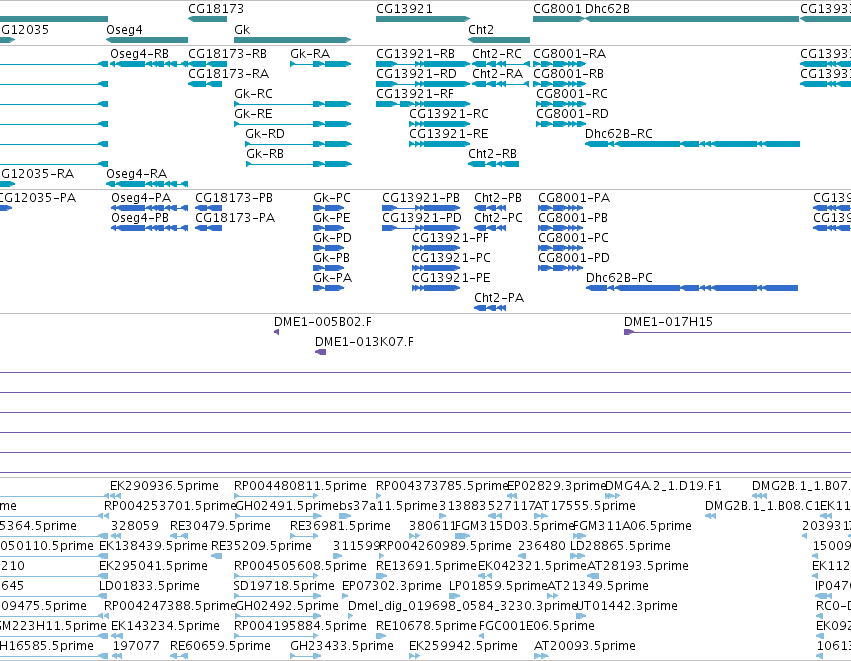
Task: Select the CG8001 gene label
Action: pos(557,9)
